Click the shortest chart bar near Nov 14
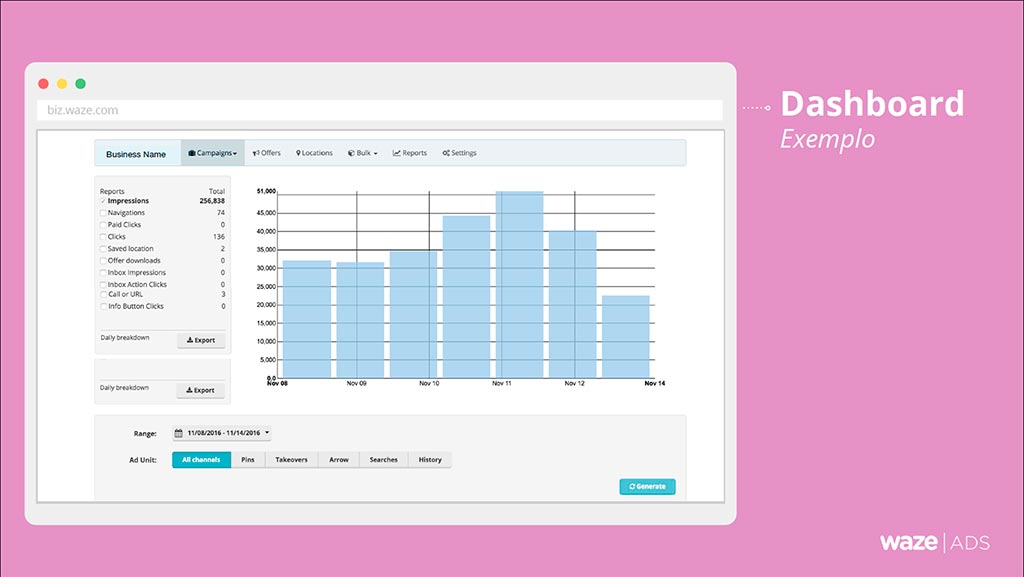This screenshot has width=1024, height=577. (626, 337)
